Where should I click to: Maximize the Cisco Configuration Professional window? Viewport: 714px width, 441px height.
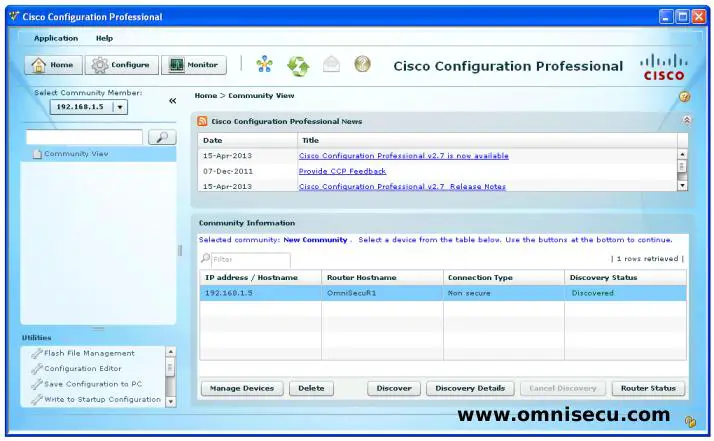pyautogui.click(x=682, y=17)
